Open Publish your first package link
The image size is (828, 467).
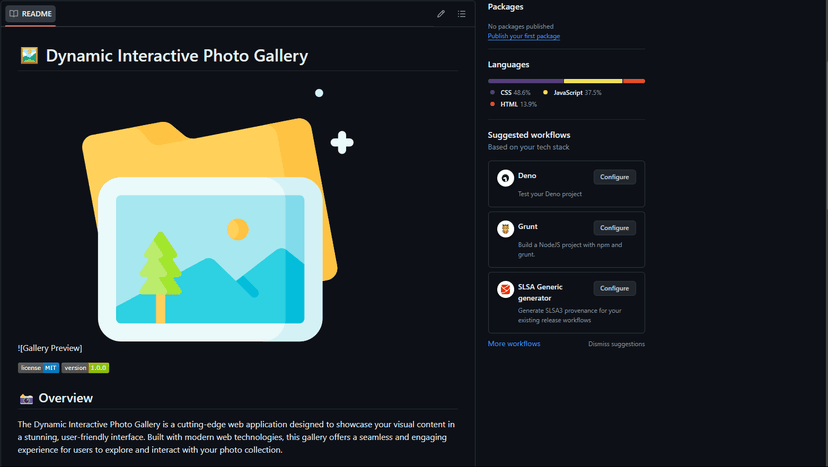(x=523, y=36)
